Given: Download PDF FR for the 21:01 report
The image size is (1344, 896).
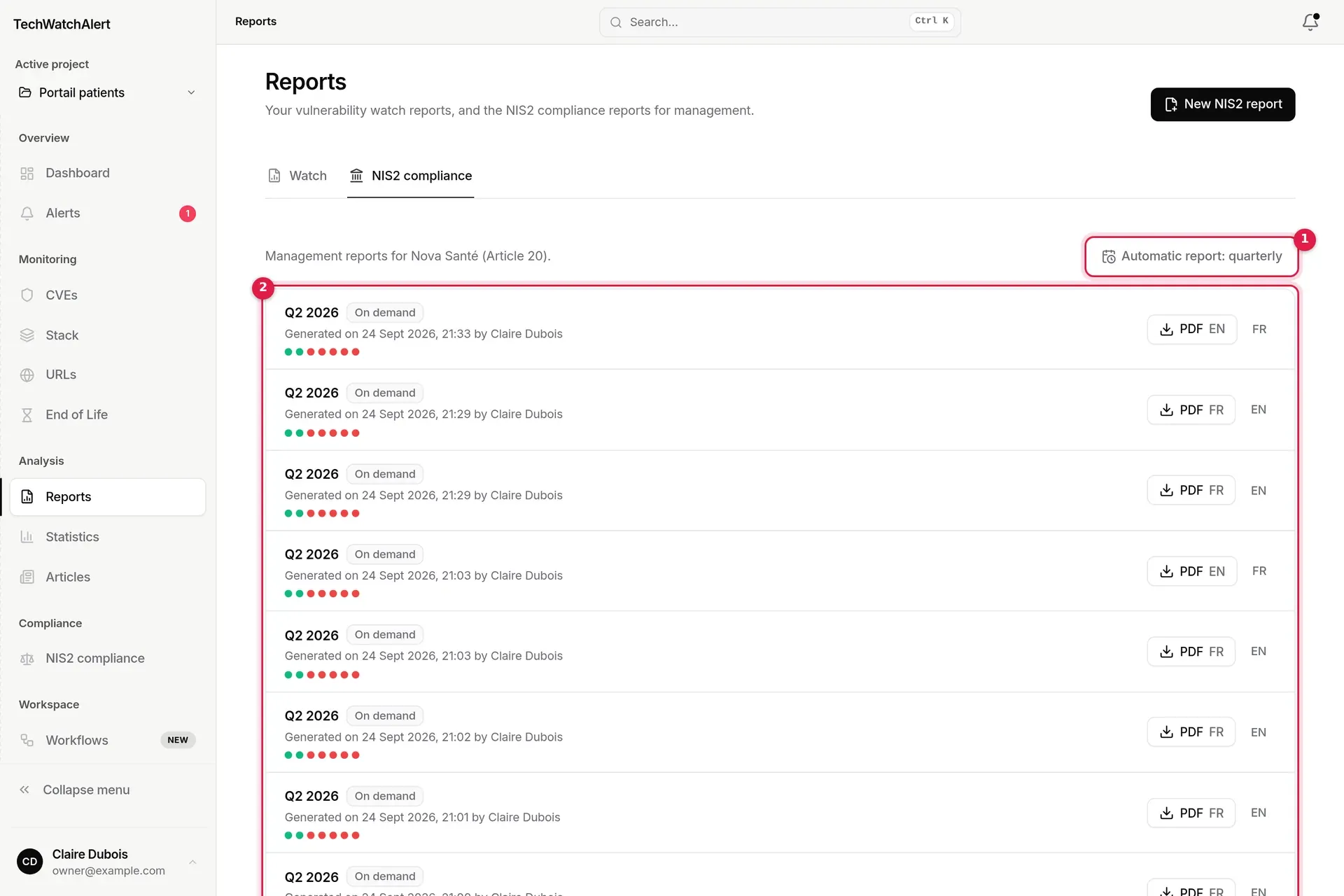Looking at the screenshot, I should 1191,813.
